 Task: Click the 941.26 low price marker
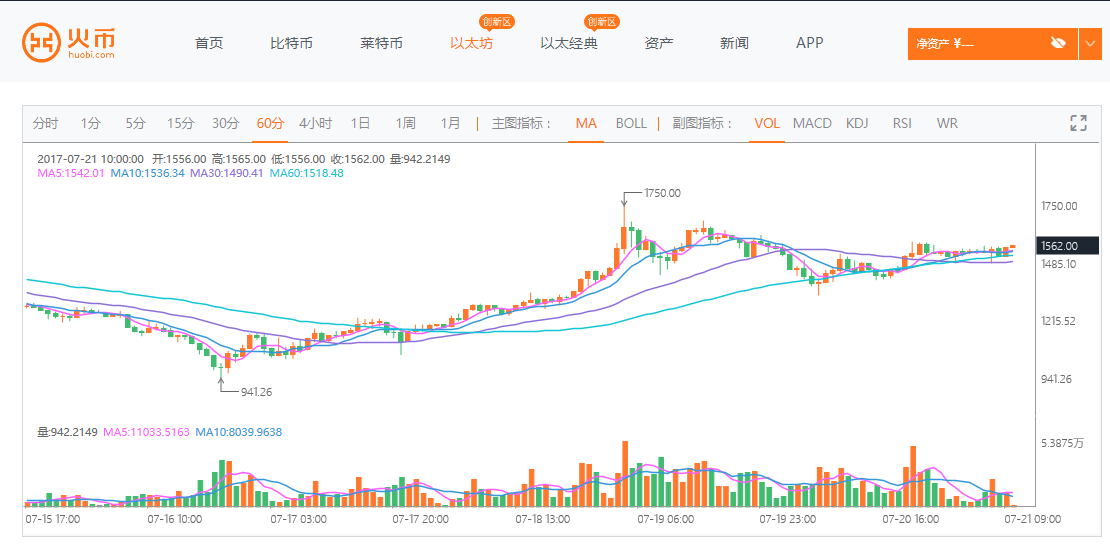256,392
